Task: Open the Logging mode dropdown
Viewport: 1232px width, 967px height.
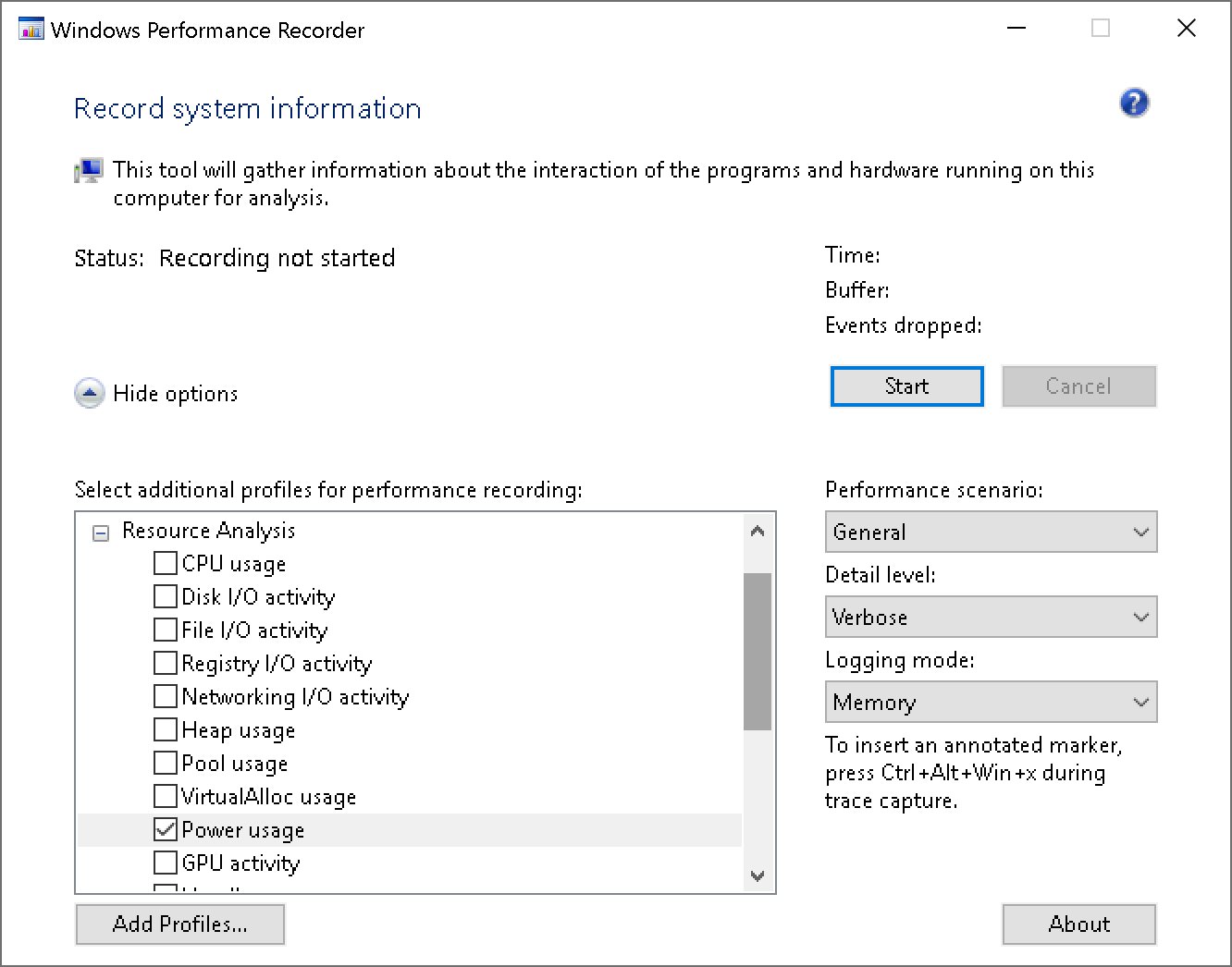Action: (x=990, y=702)
